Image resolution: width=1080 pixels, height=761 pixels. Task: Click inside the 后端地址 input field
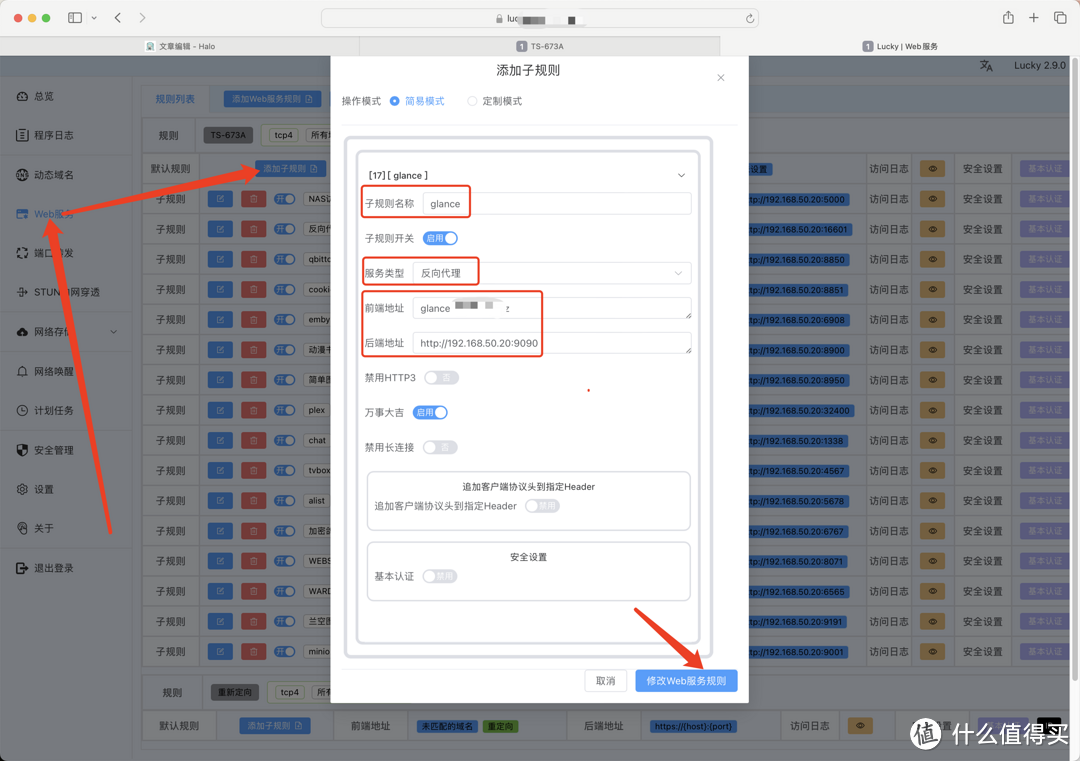coord(560,344)
